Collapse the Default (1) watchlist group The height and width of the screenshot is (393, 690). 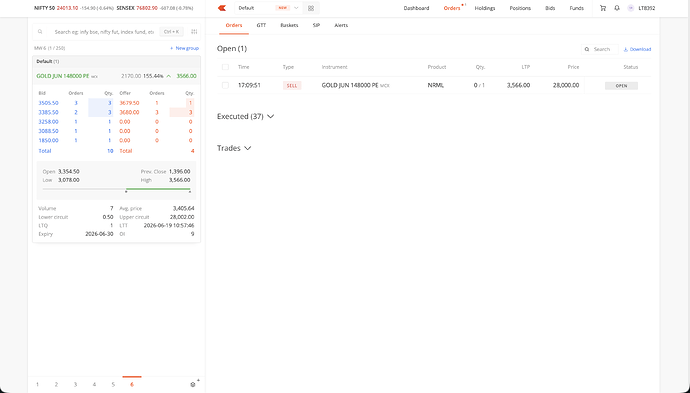[116, 62]
